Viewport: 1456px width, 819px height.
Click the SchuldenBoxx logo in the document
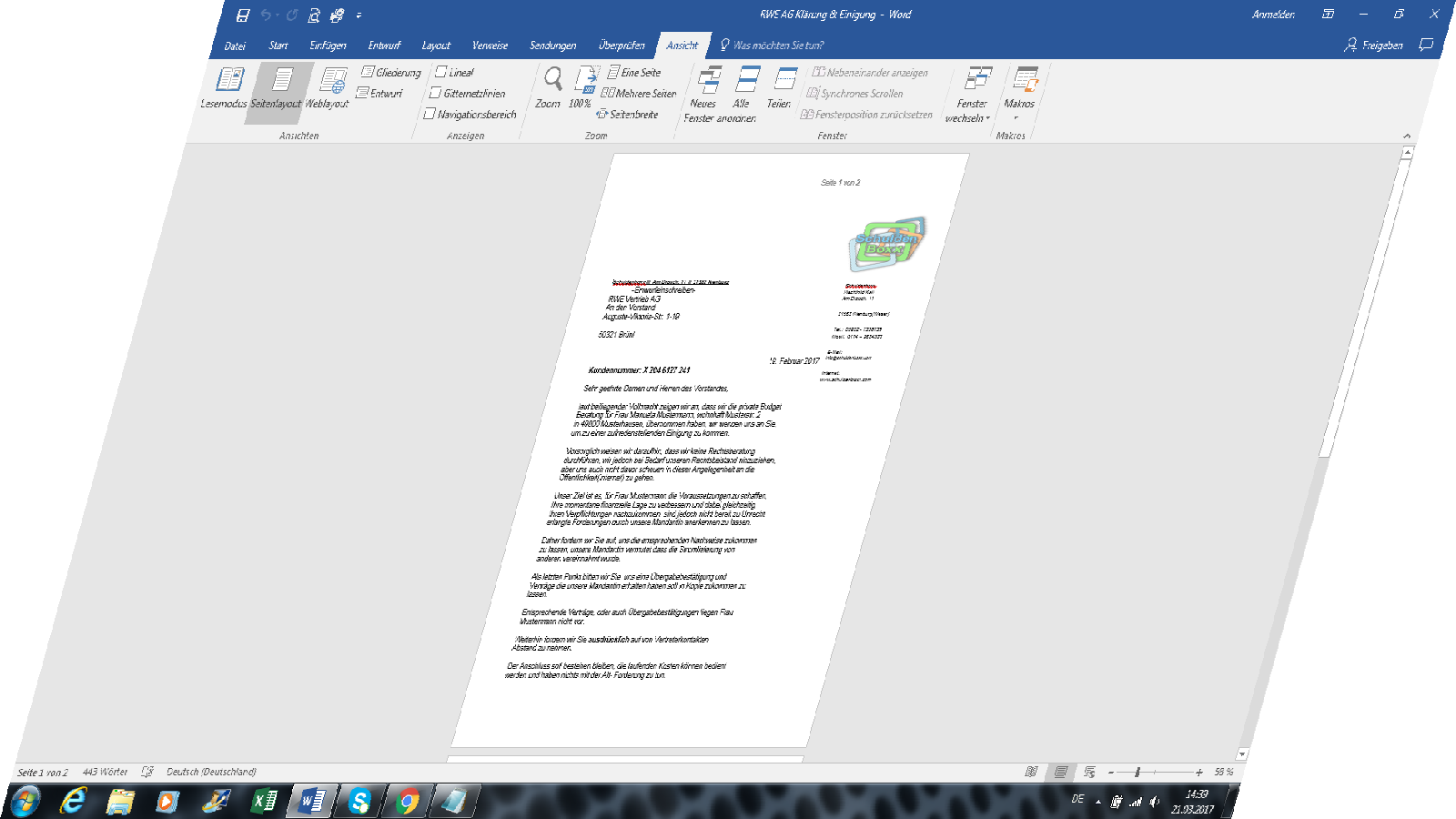tap(887, 243)
